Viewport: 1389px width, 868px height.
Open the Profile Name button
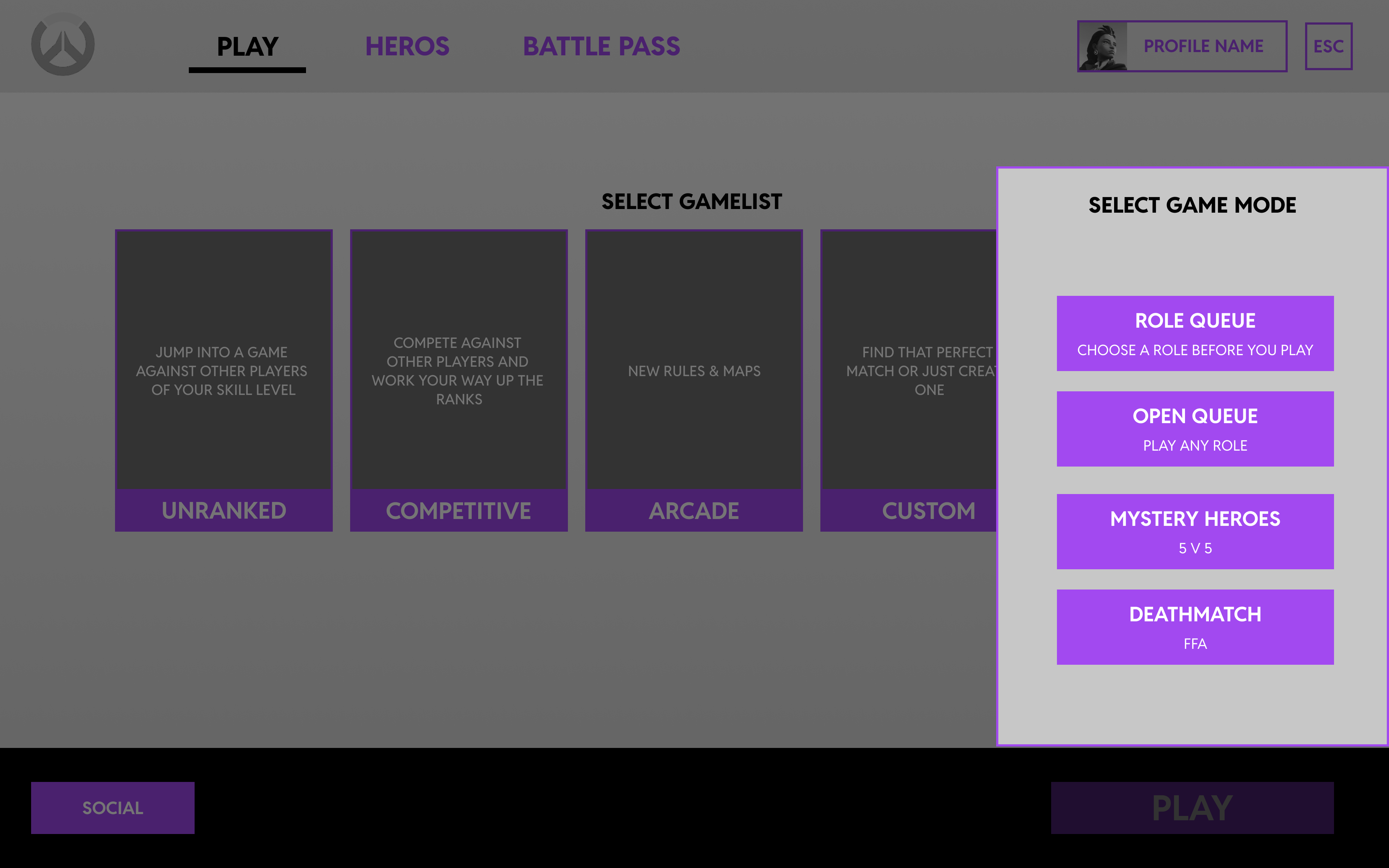1203,47
